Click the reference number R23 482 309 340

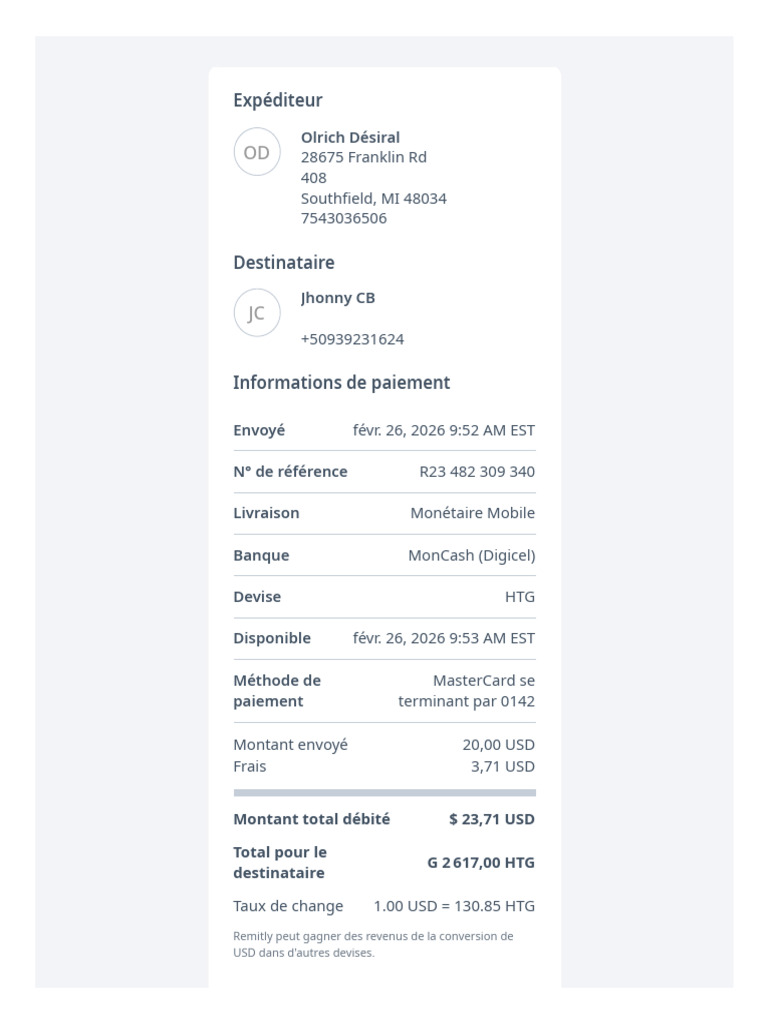477,472
